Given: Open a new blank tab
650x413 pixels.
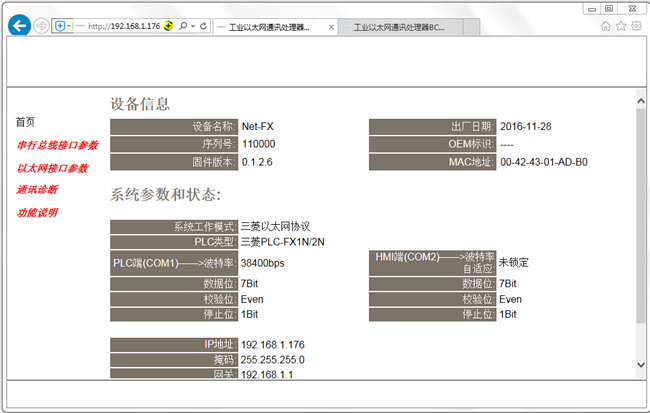Looking at the screenshot, I should 471,27.
